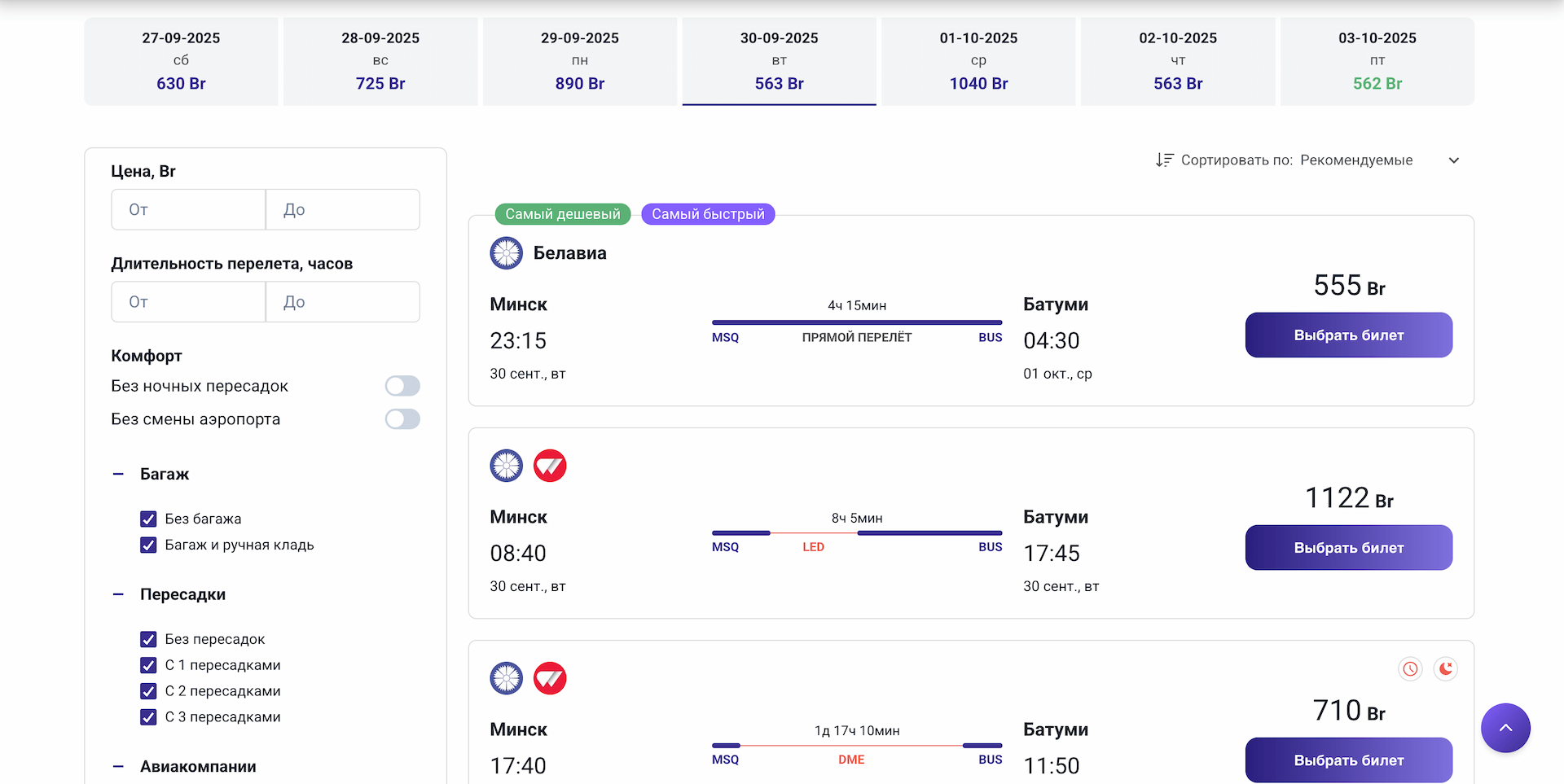This screenshot has height=784, width=1564.
Task: Enable the no night transfers toggle
Action: 402,386
